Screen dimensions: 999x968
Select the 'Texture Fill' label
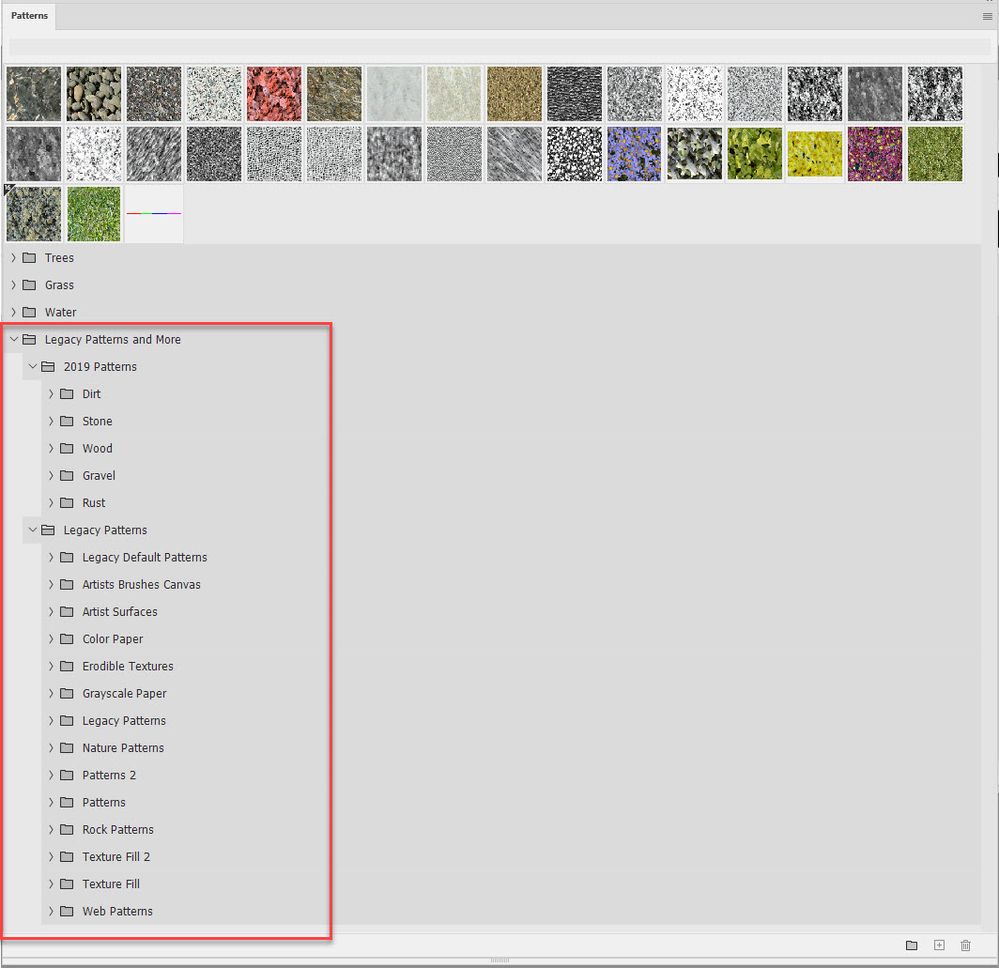coord(111,884)
